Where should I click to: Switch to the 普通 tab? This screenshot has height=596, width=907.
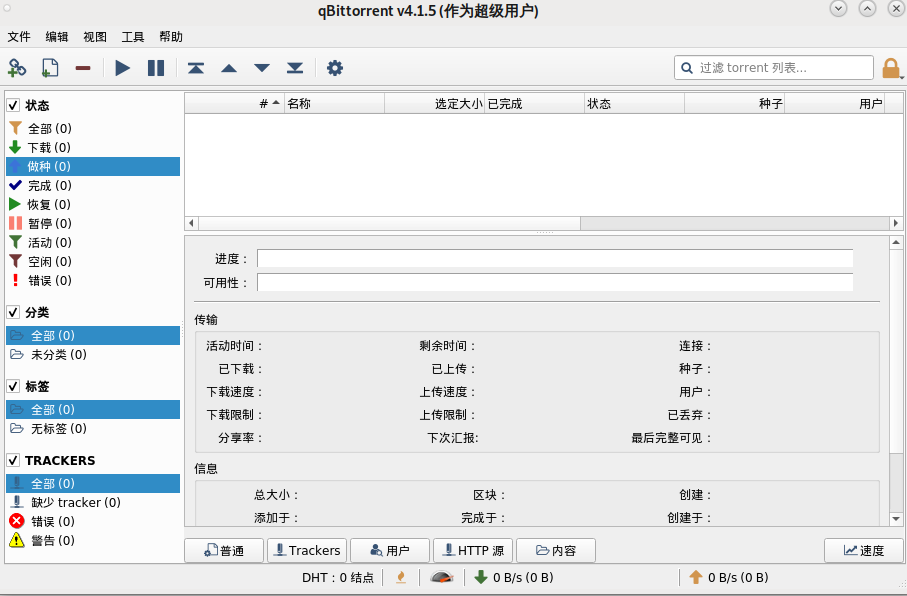point(224,550)
